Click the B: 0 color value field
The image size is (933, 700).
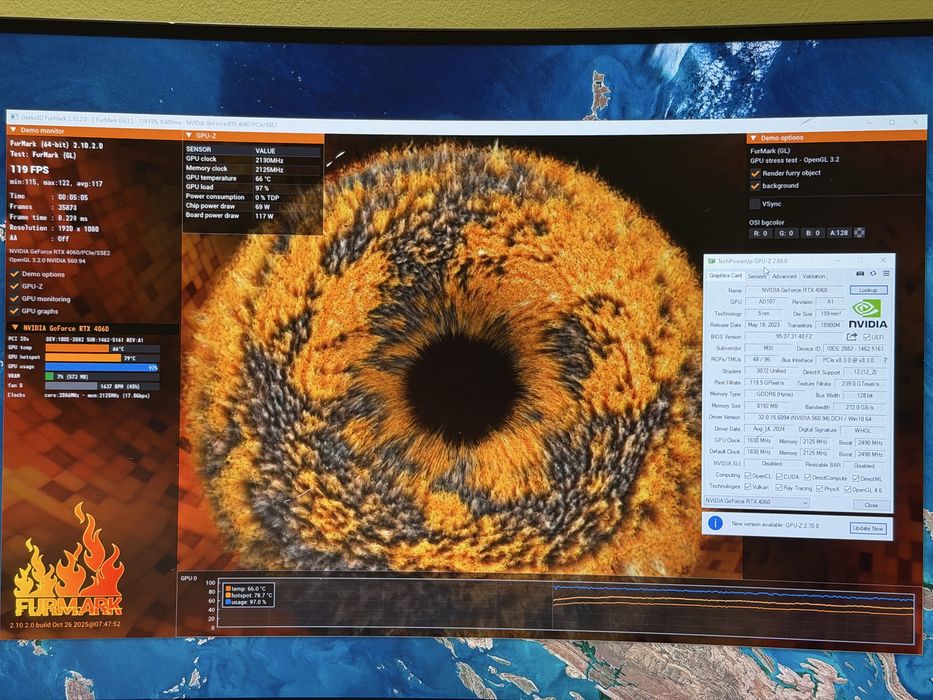pyautogui.click(x=812, y=233)
